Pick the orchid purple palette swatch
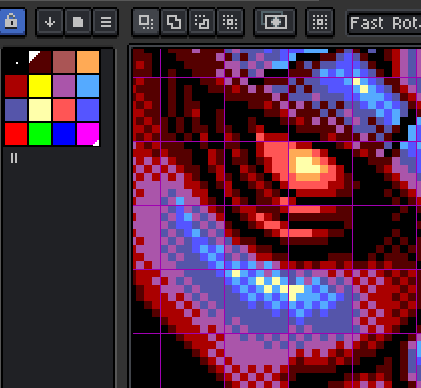421x388 pixels. click(64, 86)
